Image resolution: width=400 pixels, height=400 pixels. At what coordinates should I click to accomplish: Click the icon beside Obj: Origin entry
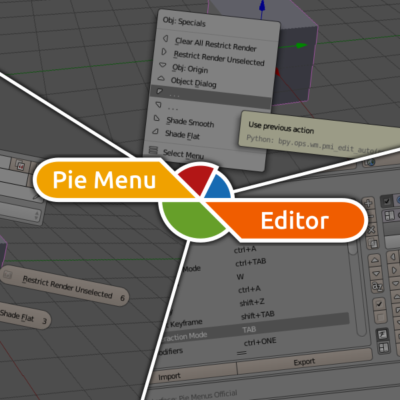point(162,65)
